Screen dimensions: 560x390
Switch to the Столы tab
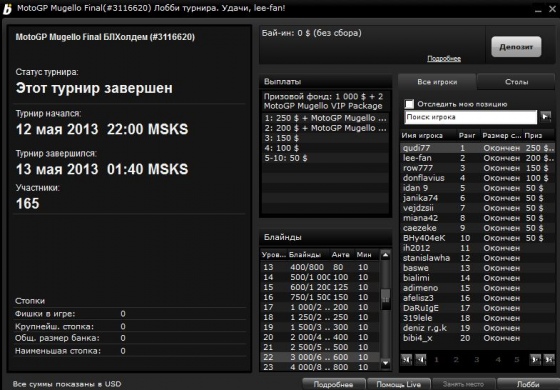pyautogui.click(x=516, y=82)
